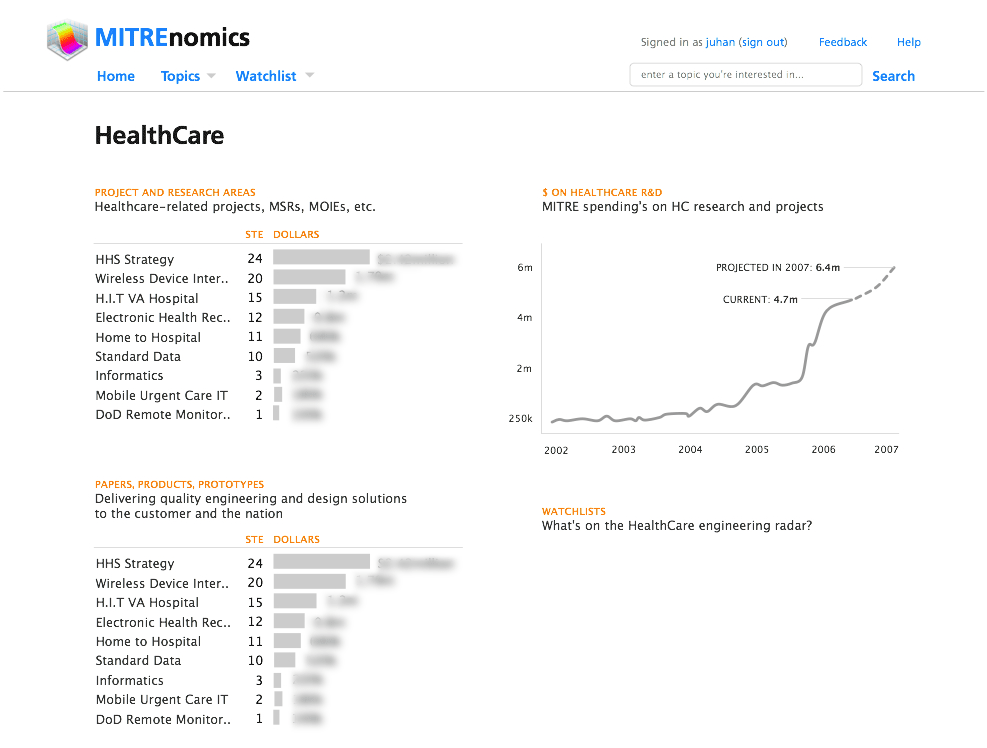Select HHS Strategy in Project and Research Areas
The image size is (987, 748).
135,259
